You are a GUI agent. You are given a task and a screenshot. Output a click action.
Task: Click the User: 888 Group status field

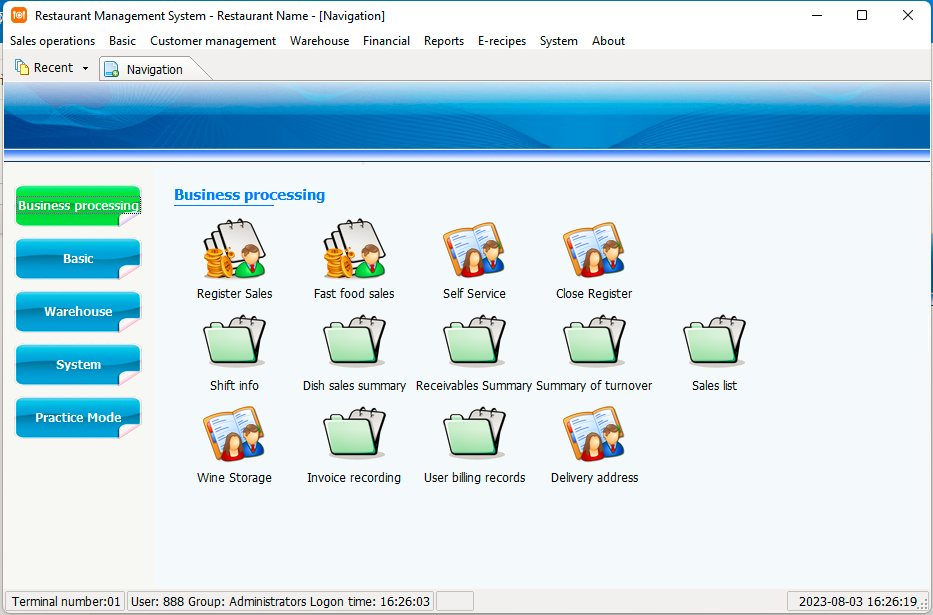point(280,601)
